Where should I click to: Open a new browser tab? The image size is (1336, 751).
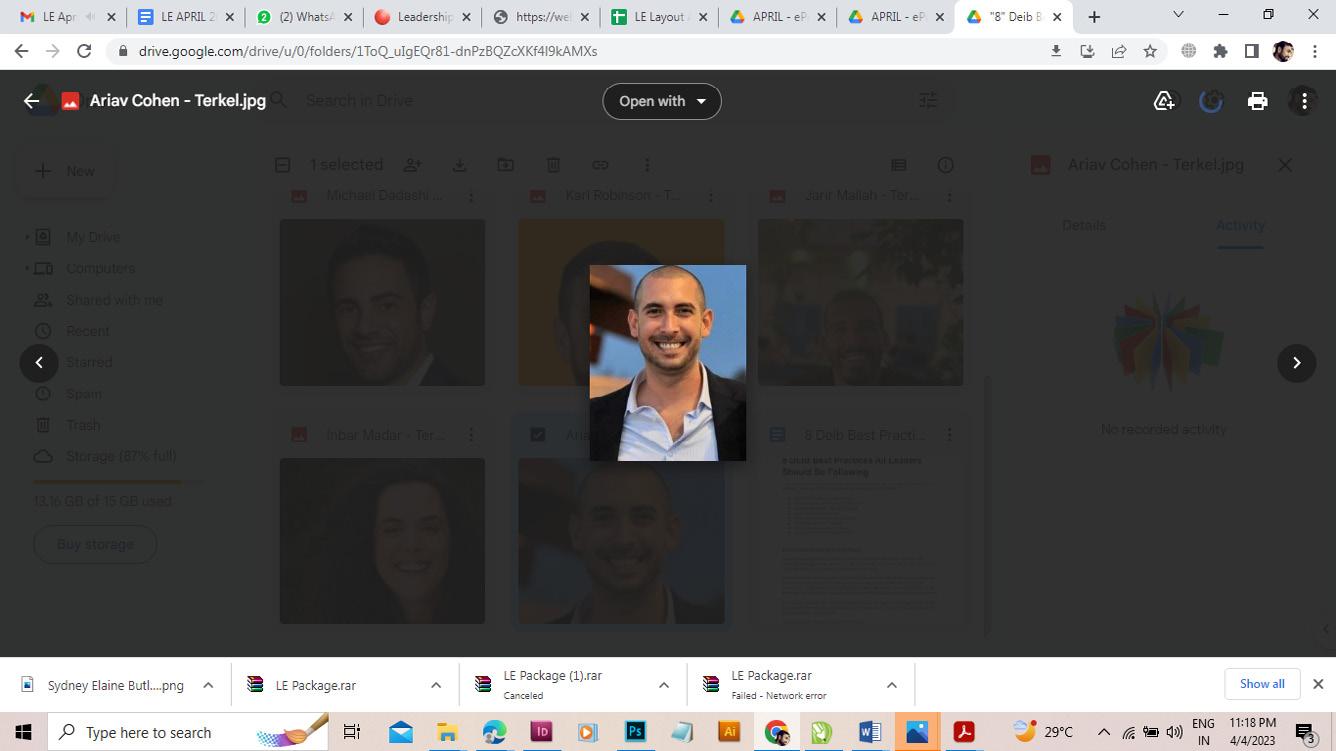[x=1094, y=17]
